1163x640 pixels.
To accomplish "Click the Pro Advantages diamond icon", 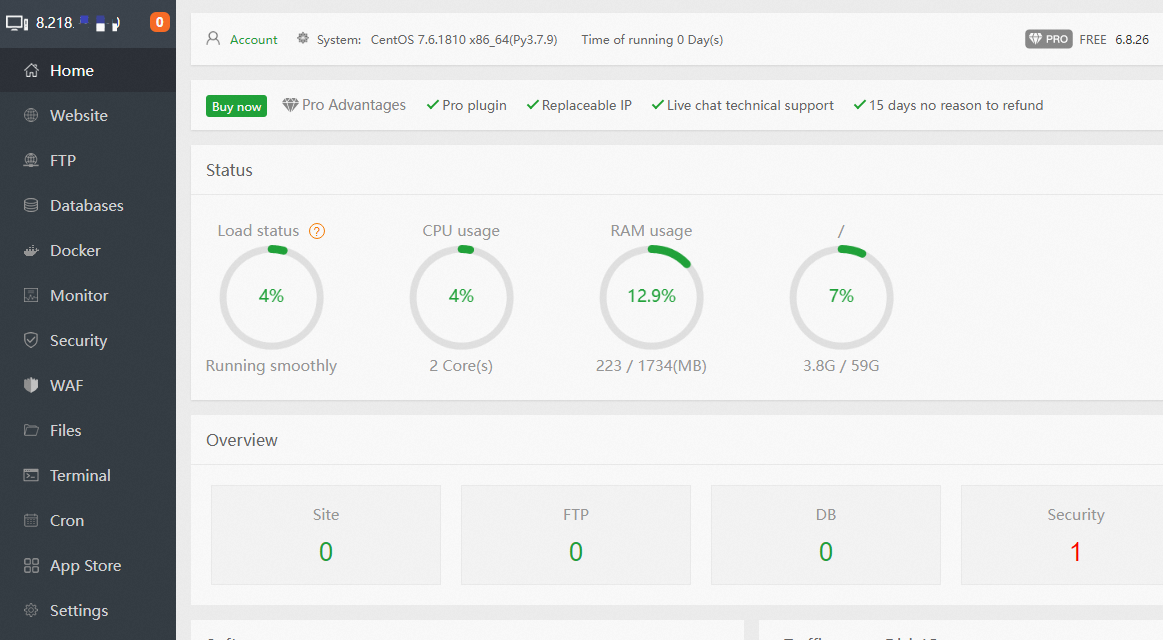I will [x=291, y=105].
